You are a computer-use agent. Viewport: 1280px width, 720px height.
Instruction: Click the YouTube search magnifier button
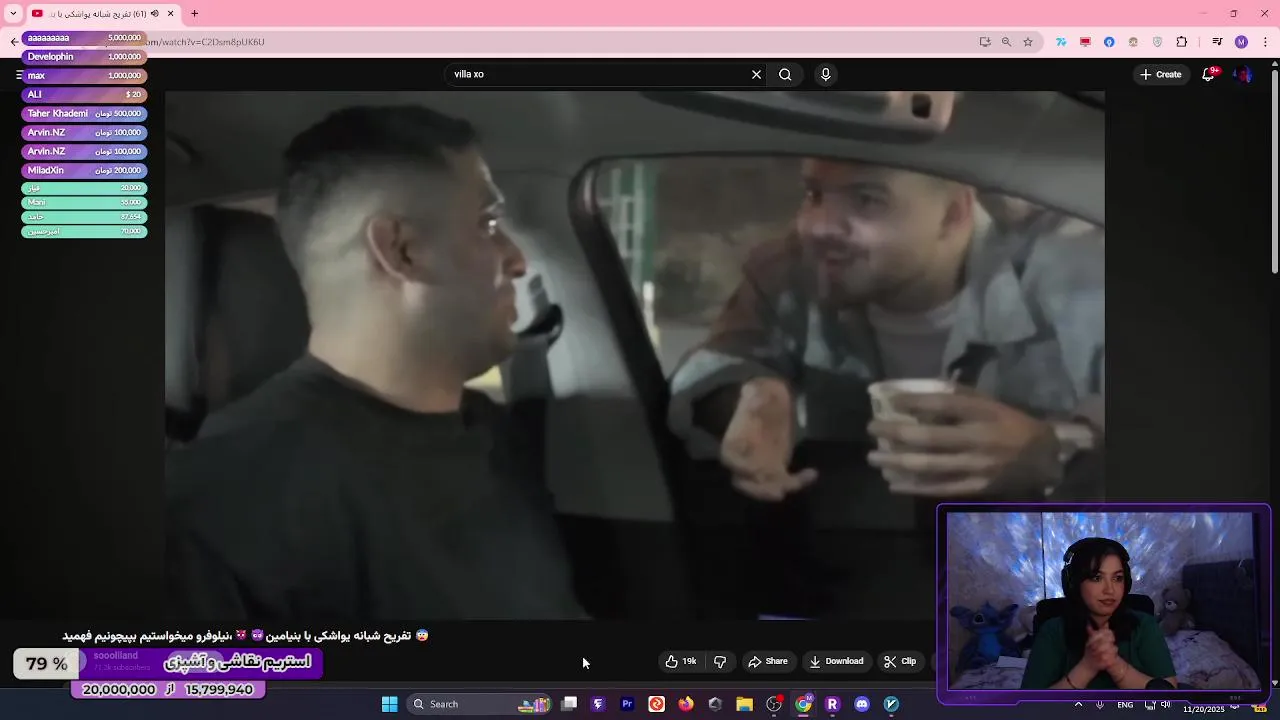(x=785, y=74)
